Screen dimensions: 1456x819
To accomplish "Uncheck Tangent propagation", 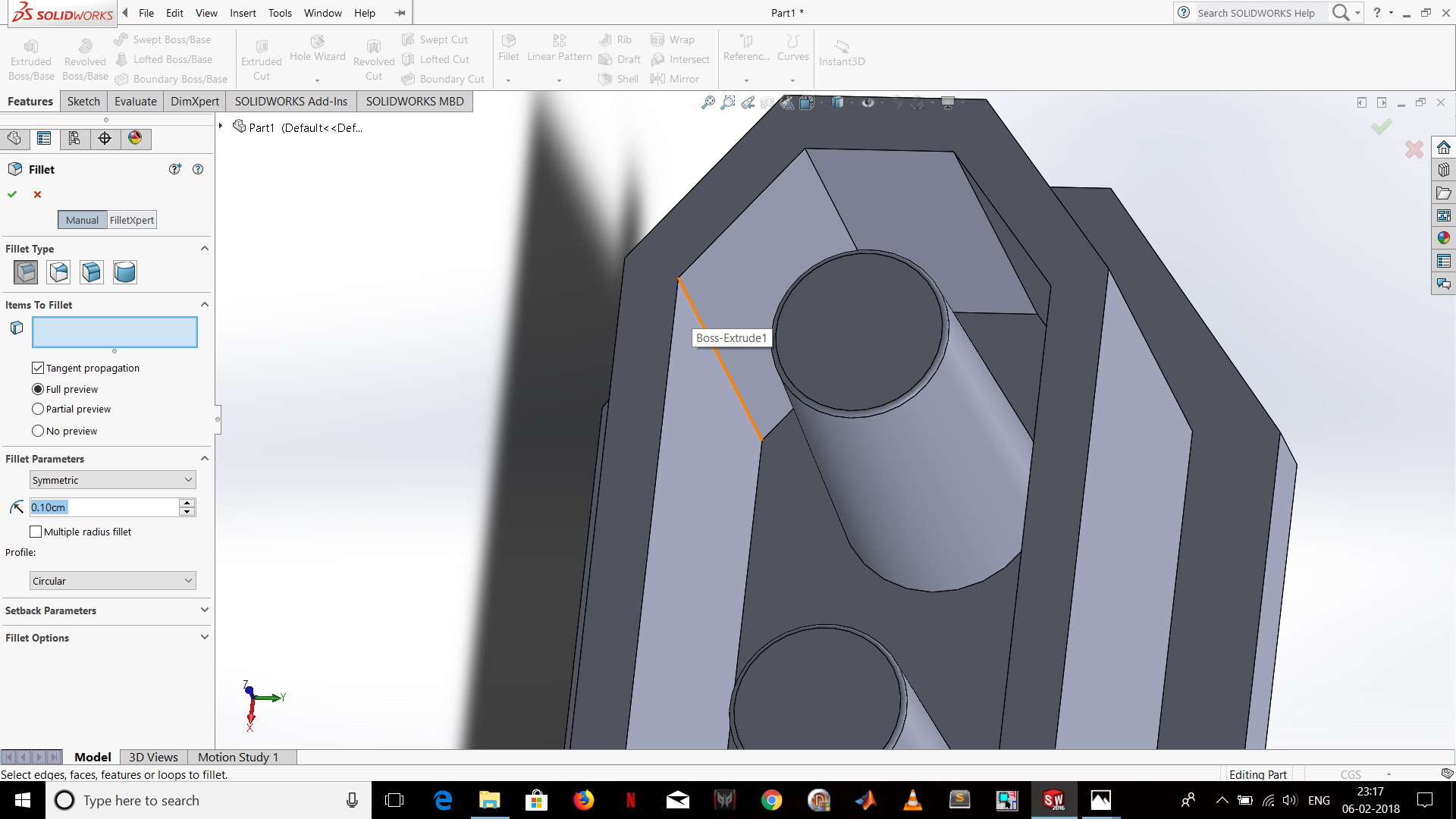I will click(38, 368).
